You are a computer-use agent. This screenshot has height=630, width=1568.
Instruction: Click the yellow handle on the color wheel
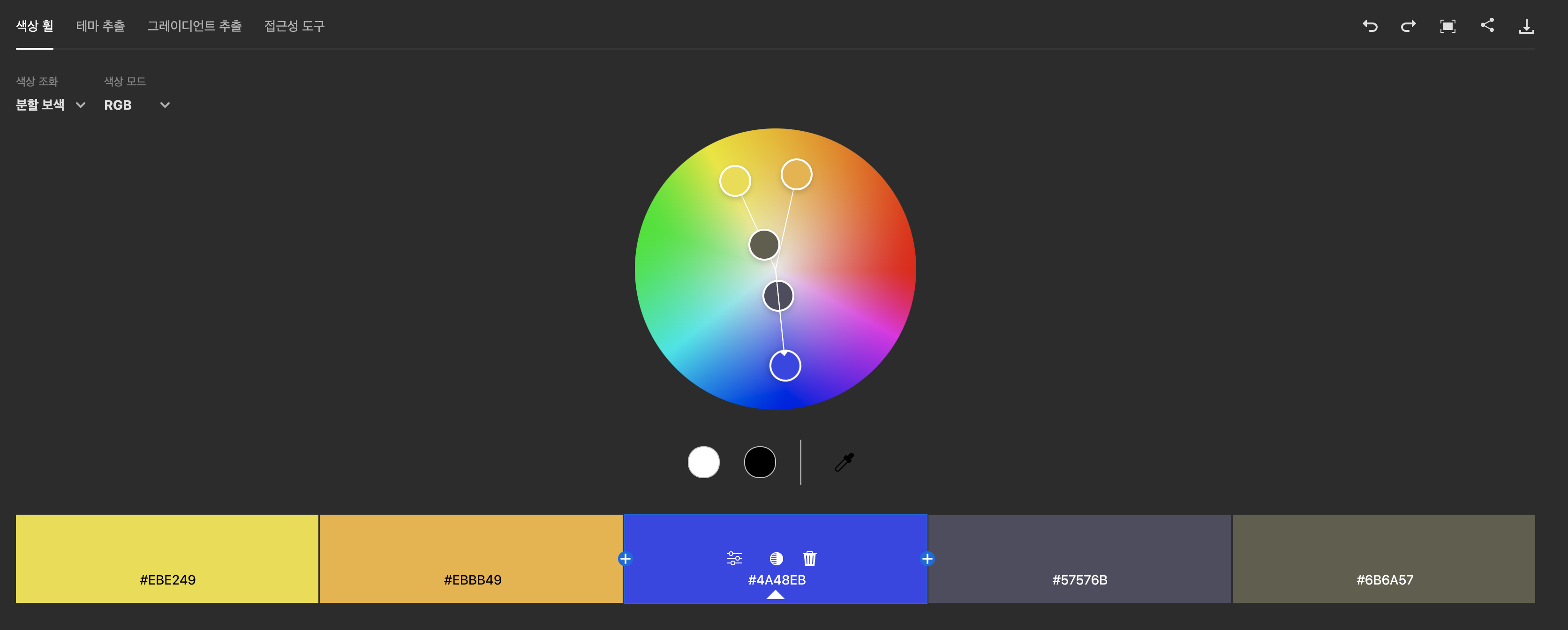pyautogui.click(x=735, y=181)
